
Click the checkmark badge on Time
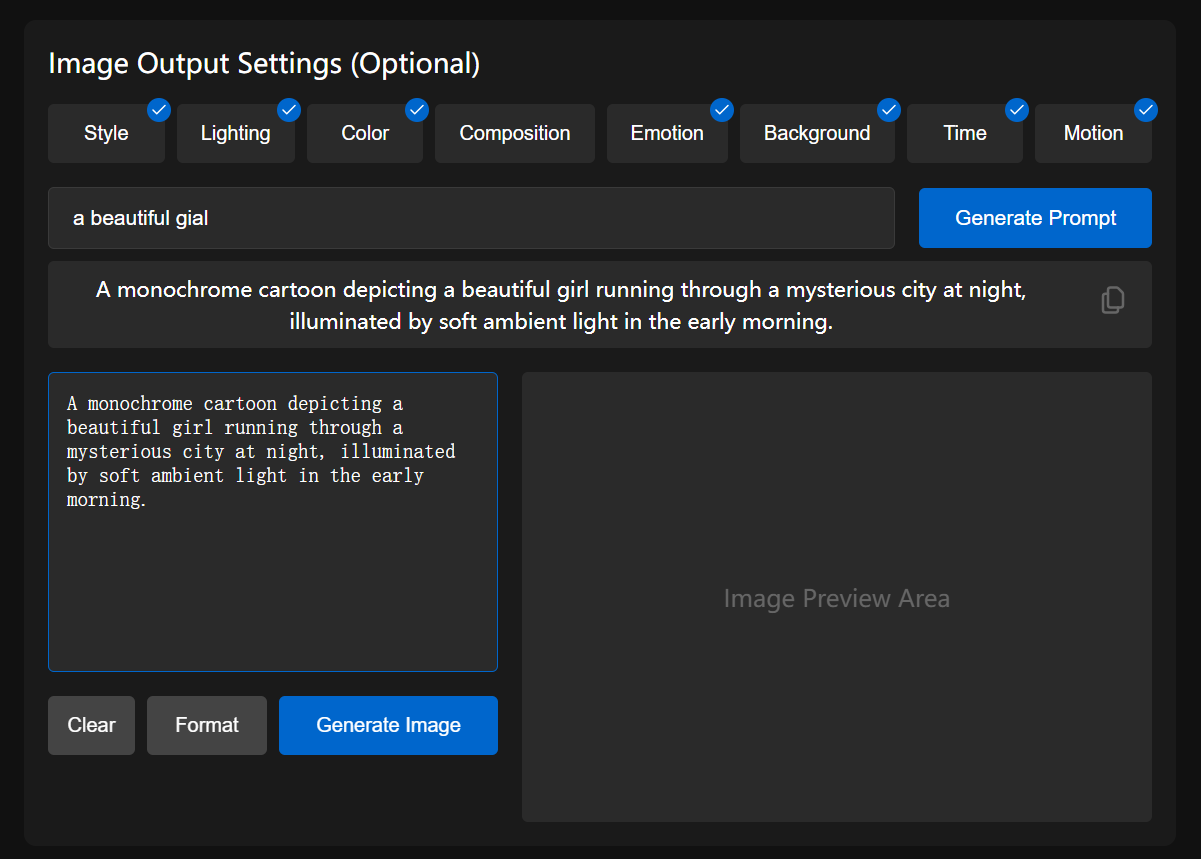click(x=1017, y=109)
